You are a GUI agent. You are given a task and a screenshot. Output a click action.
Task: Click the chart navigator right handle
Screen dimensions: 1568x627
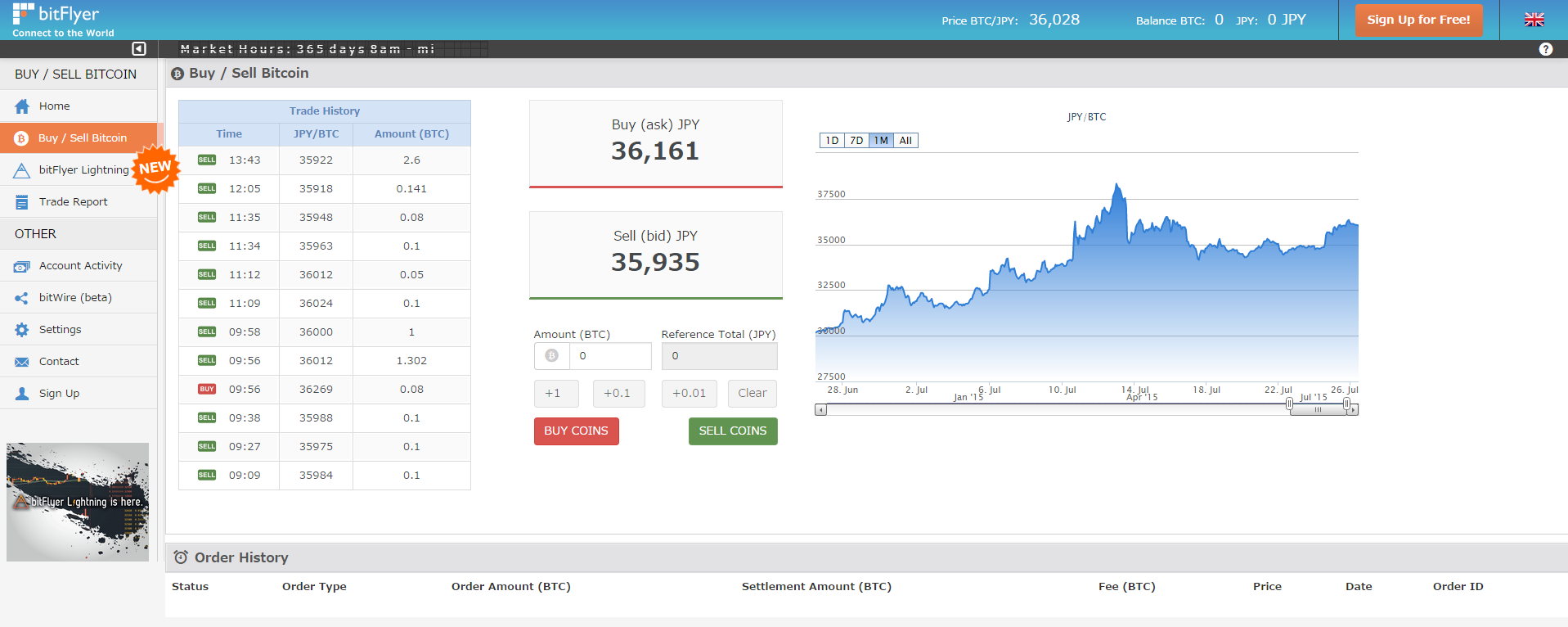point(1346,404)
